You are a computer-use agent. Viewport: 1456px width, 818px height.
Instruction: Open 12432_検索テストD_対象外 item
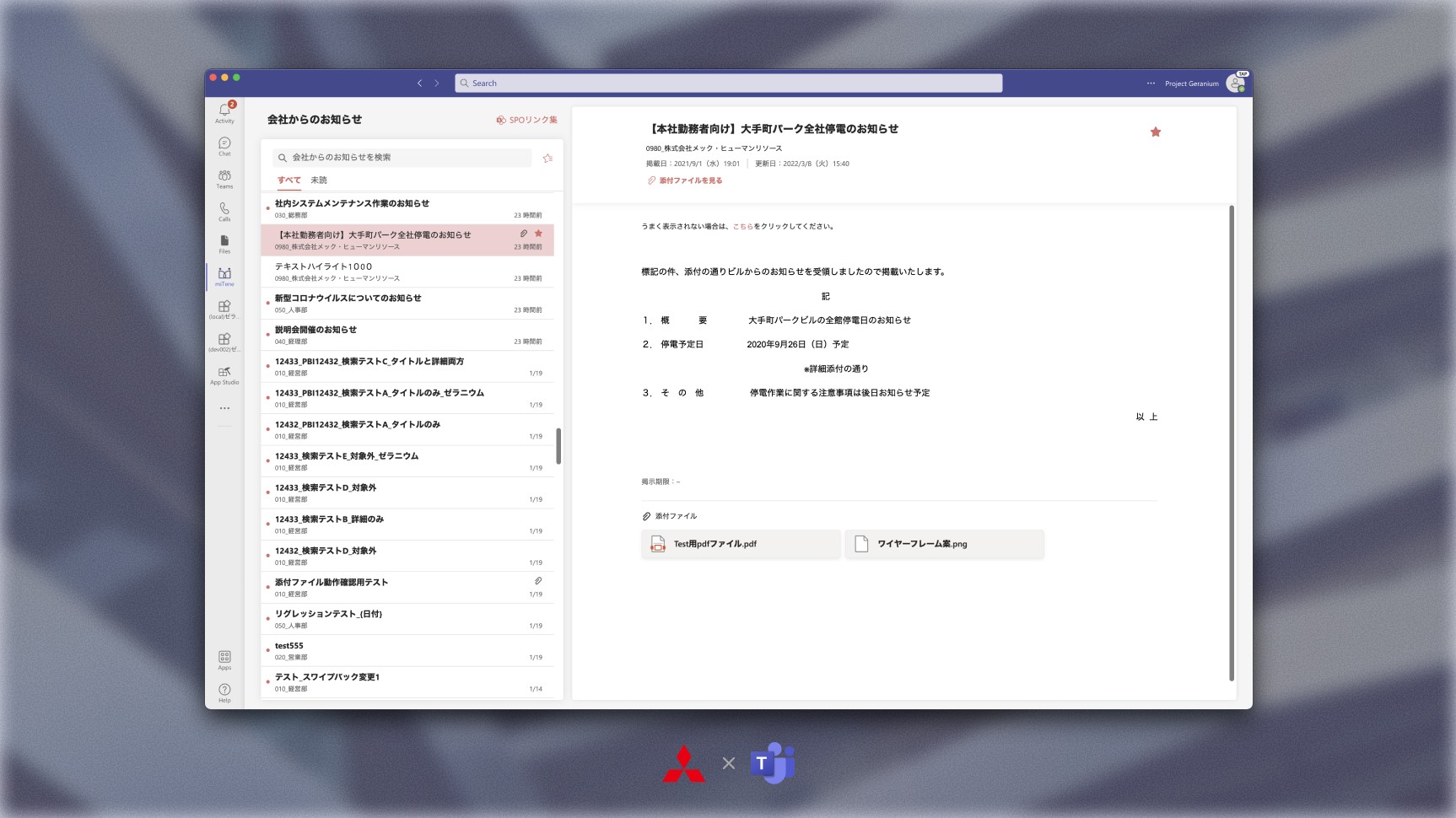[x=407, y=556]
